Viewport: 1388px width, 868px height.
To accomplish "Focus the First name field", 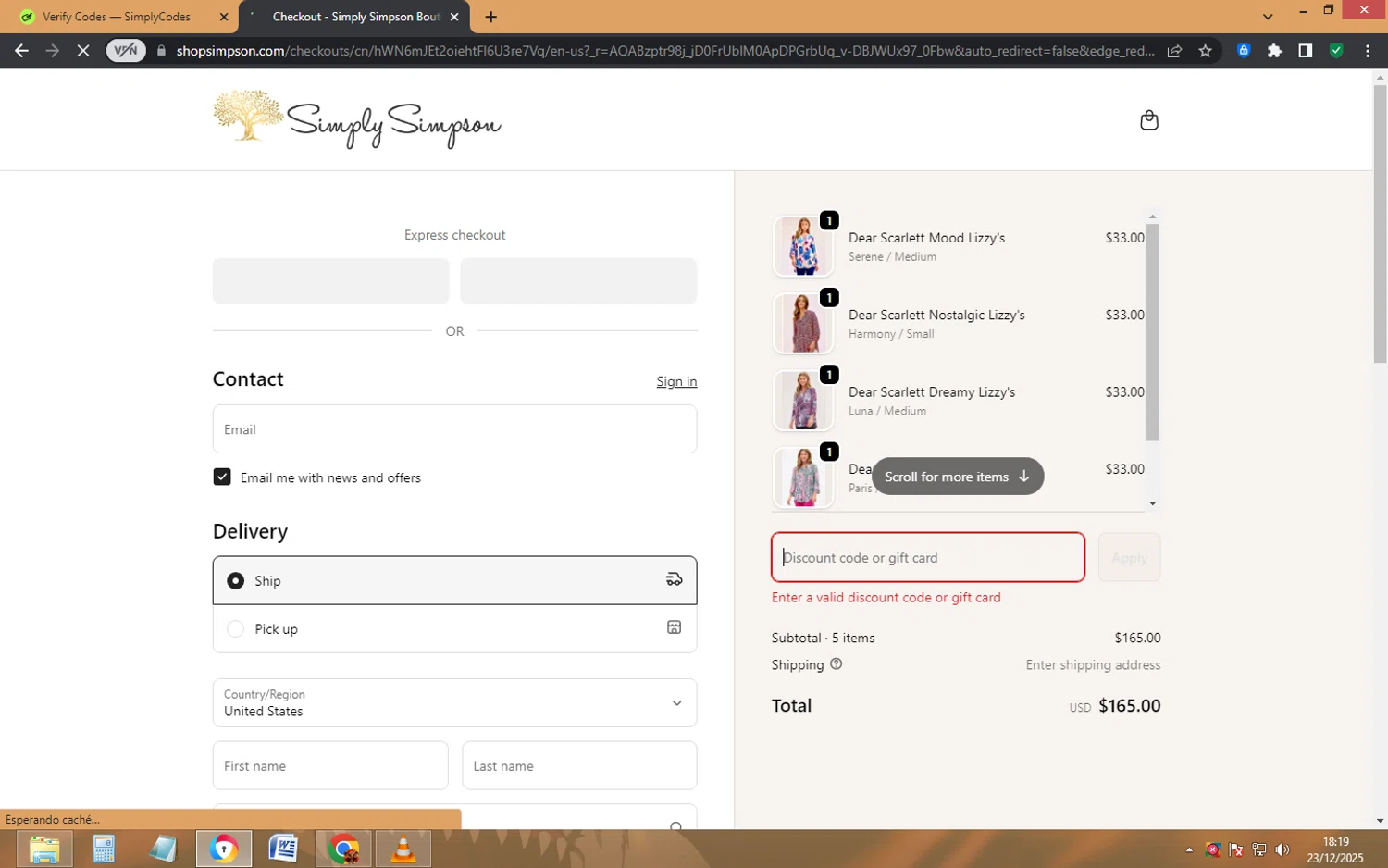I will 330,765.
